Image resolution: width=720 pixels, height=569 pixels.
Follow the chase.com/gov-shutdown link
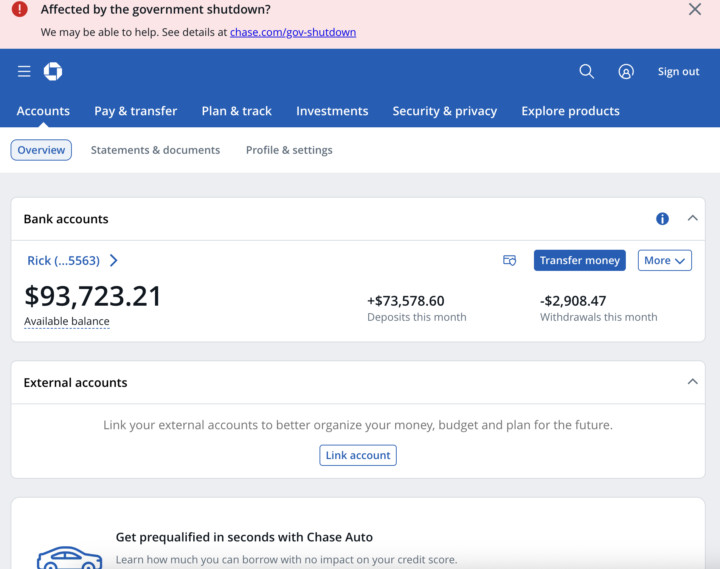[x=293, y=32]
